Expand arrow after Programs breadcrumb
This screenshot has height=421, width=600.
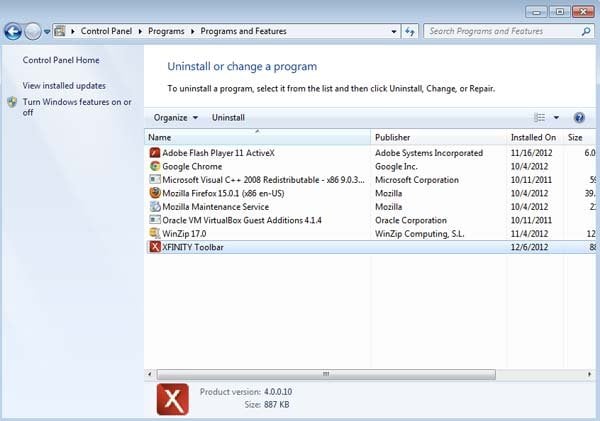click(x=192, y=31)
